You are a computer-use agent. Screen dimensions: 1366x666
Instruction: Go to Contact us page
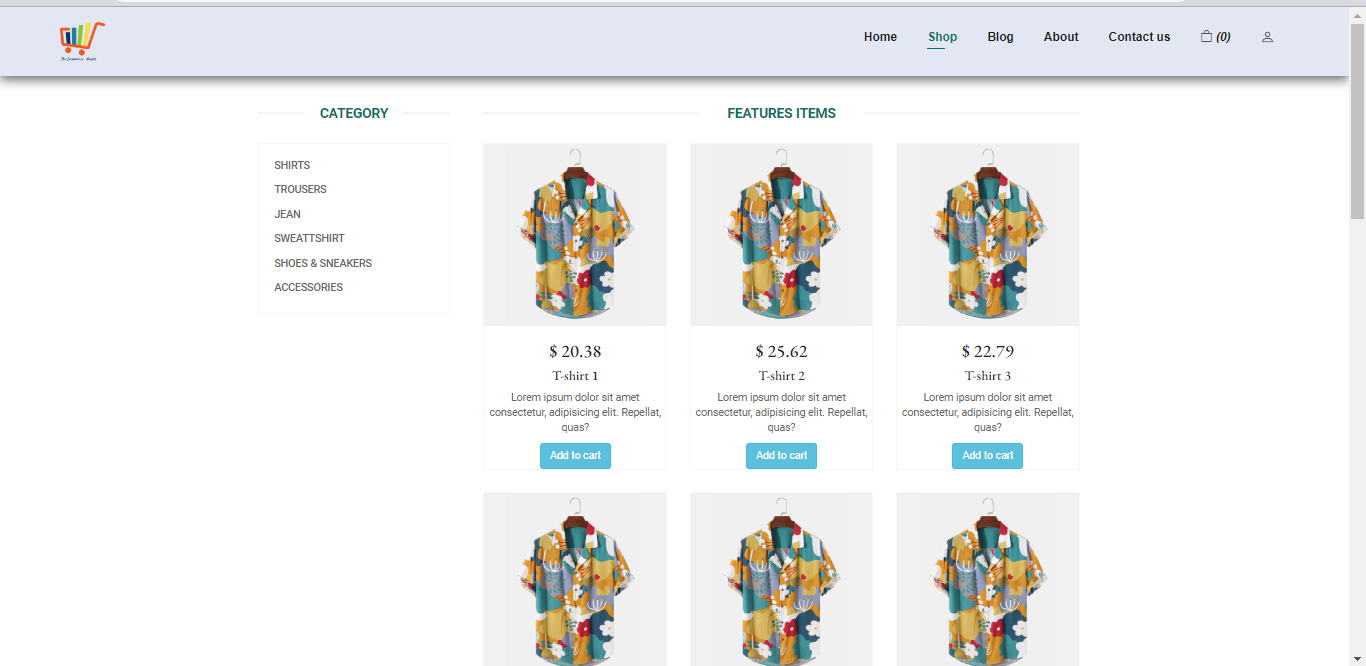(1139, 37)
